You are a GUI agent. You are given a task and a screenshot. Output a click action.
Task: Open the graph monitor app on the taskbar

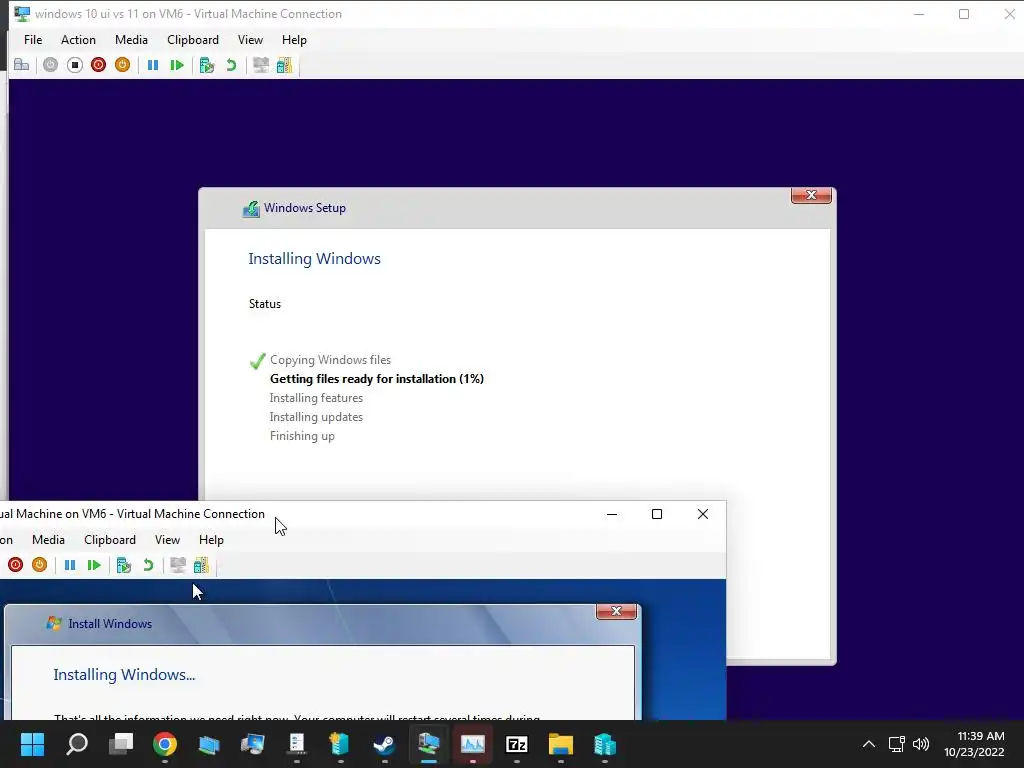pos(472,744)
